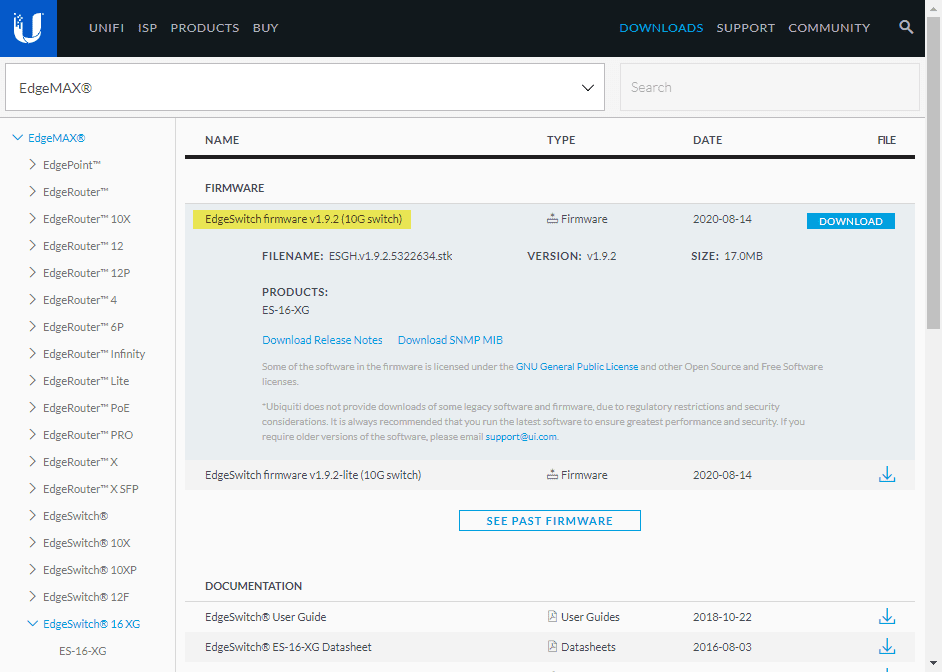Click the filename ESGH.v1.9.2.5322634.stk
Image resolution: width=942 pixels, height=672 pixels.
(x=390, y=256)
